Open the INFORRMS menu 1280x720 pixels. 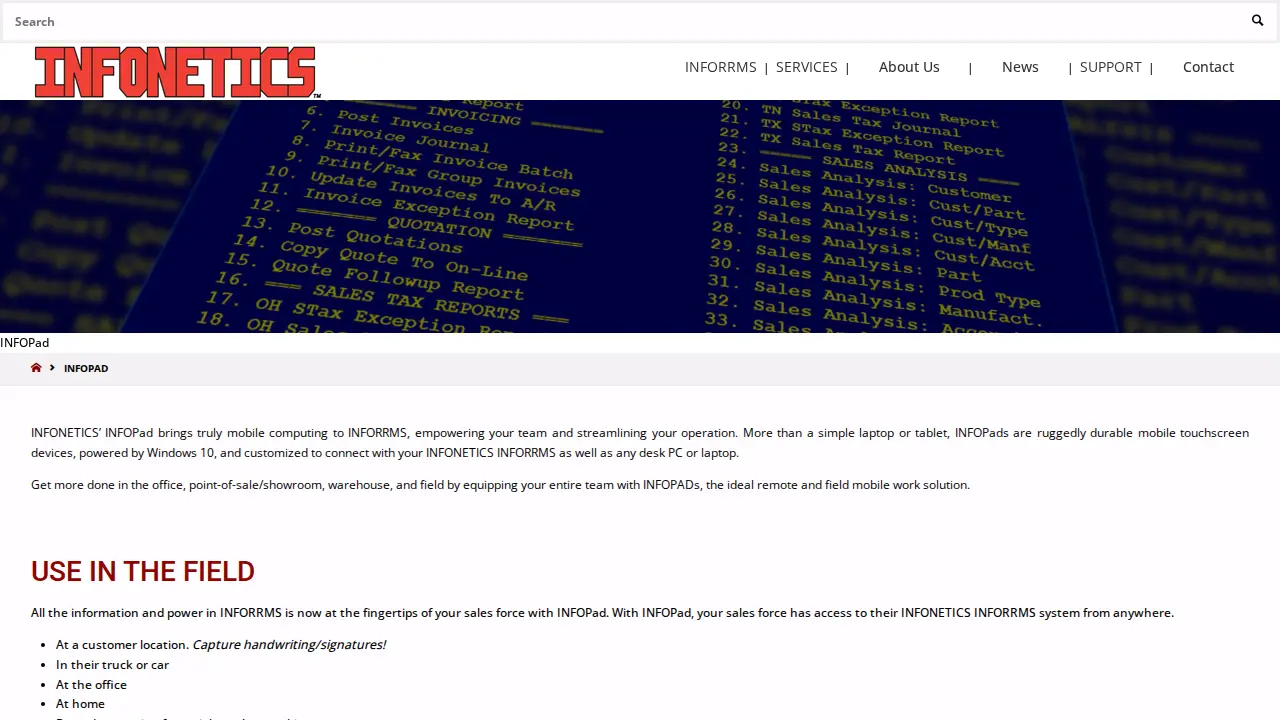point(720,67)
